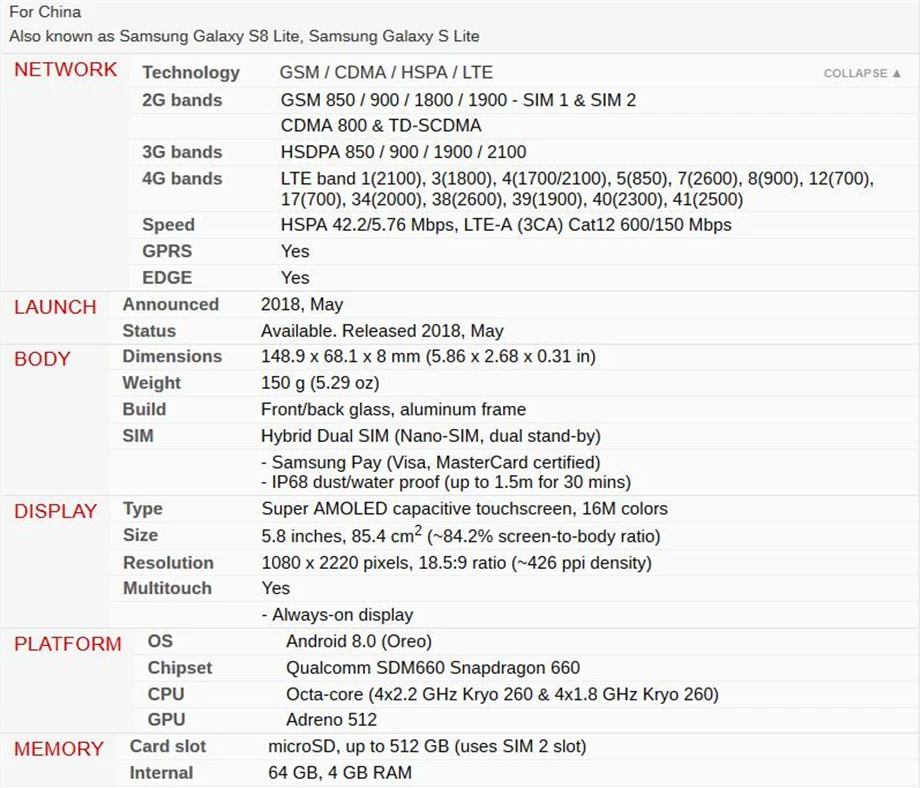Click the Build spec label

pos(144,409)
